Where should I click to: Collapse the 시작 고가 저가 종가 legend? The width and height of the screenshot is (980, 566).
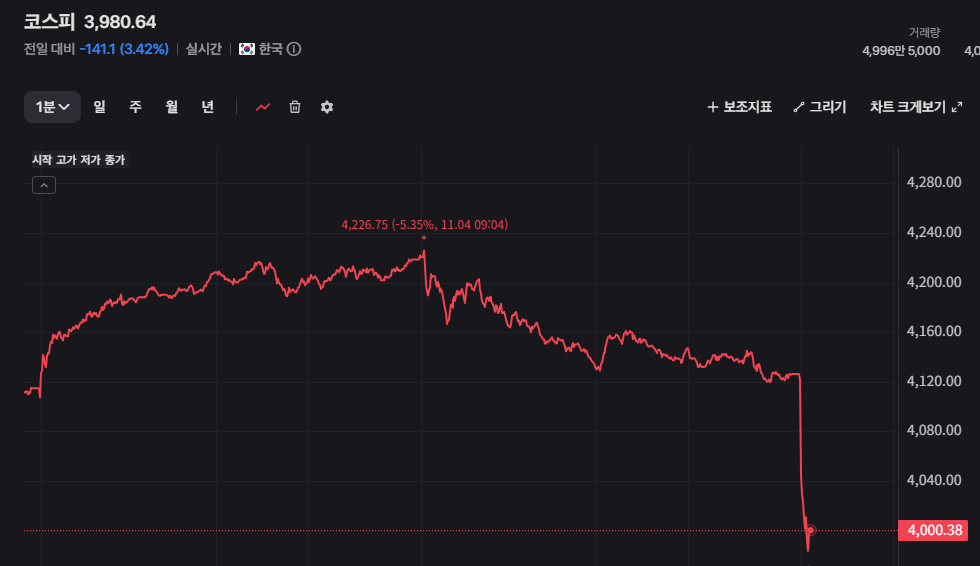pyautogui.click(x=44, y=185)
